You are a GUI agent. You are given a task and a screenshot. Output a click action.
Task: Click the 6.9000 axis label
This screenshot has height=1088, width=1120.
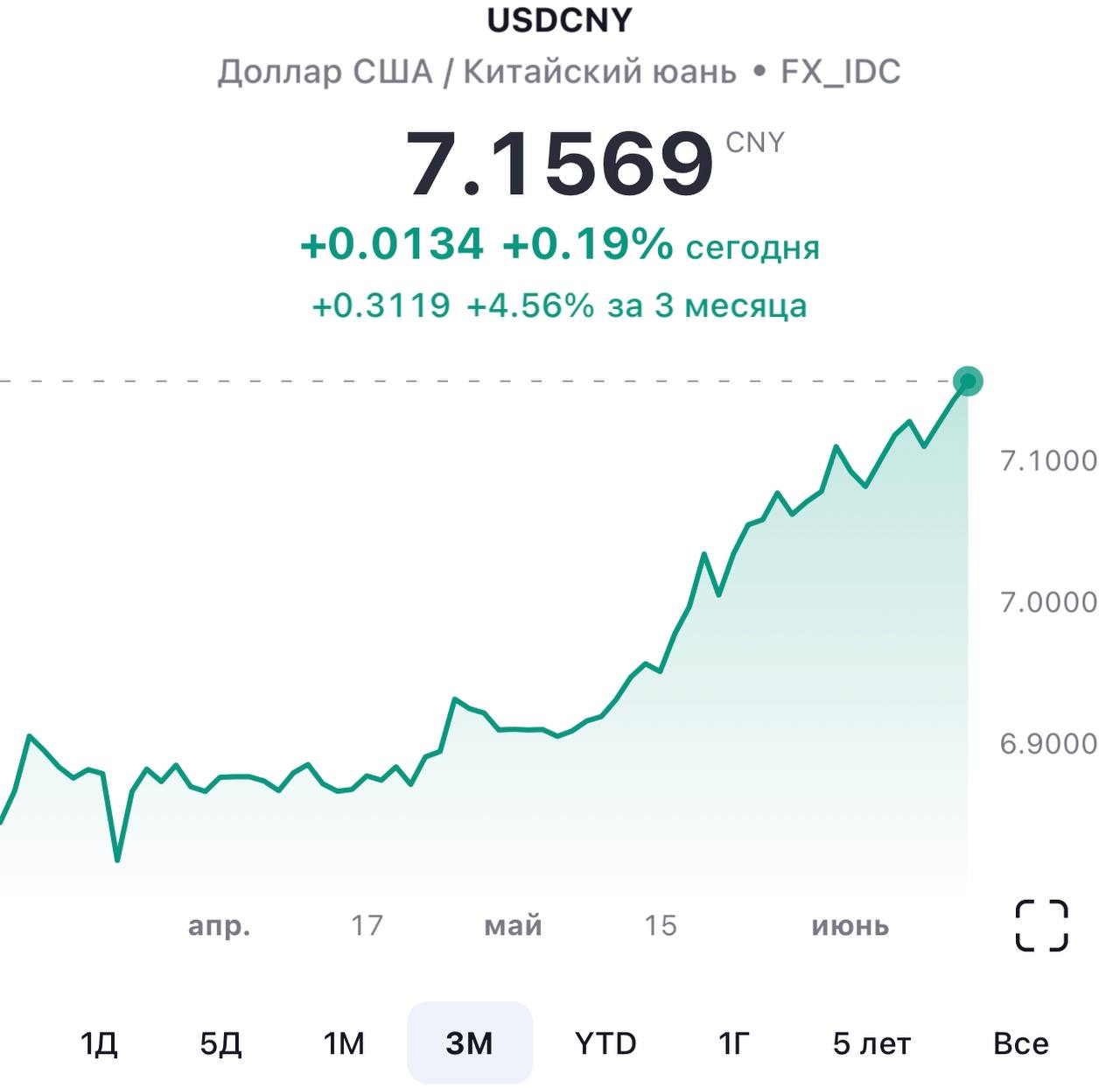(1048, 744)
